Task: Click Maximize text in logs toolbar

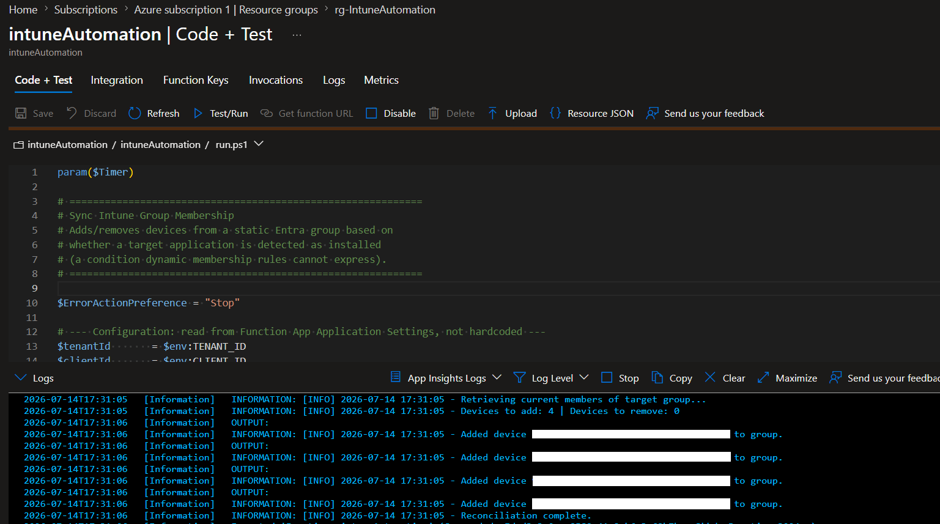Action: click(796, 378)
